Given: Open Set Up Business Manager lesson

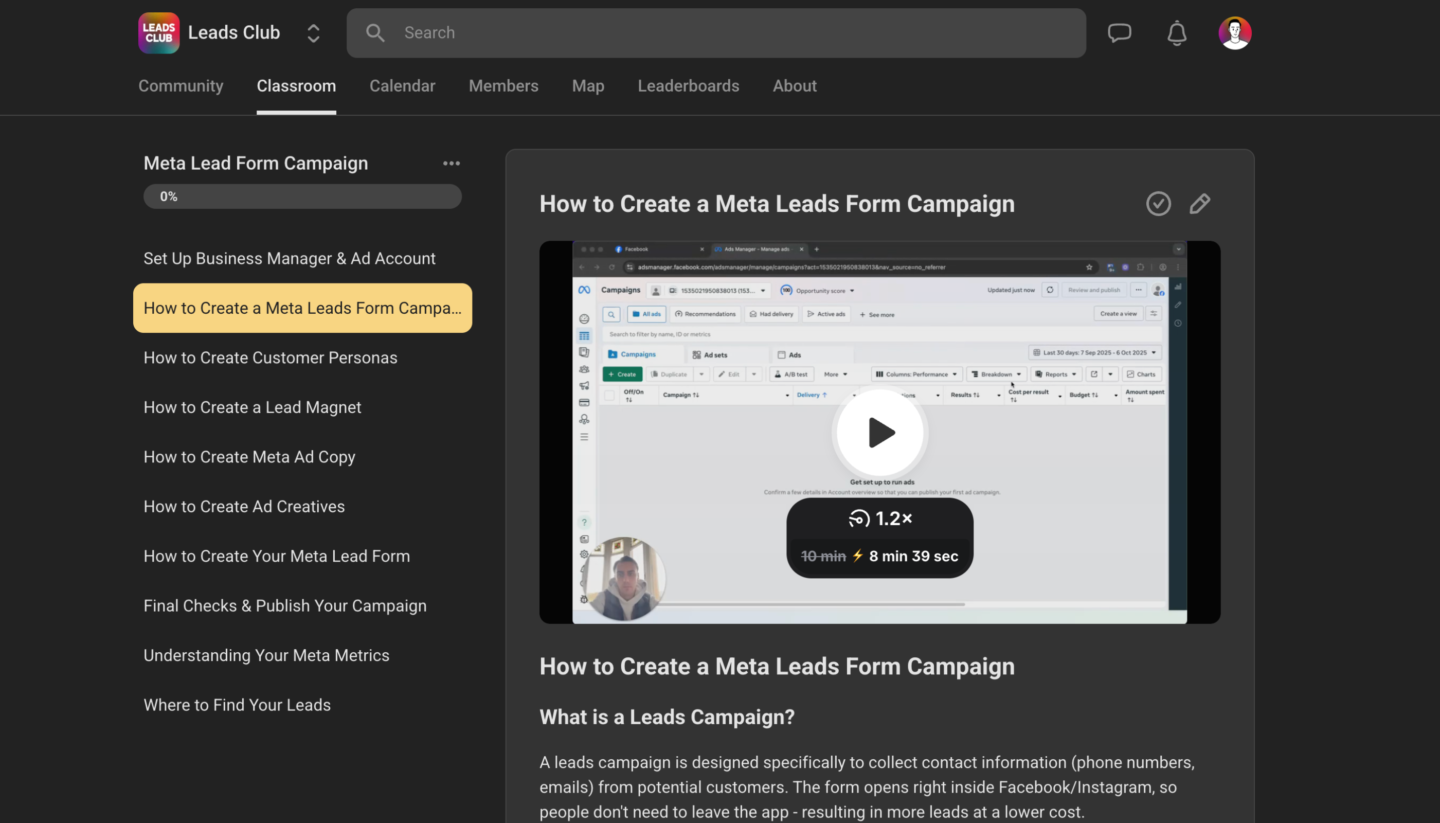Looking at the screenshot, I should (x=289, y=258).
